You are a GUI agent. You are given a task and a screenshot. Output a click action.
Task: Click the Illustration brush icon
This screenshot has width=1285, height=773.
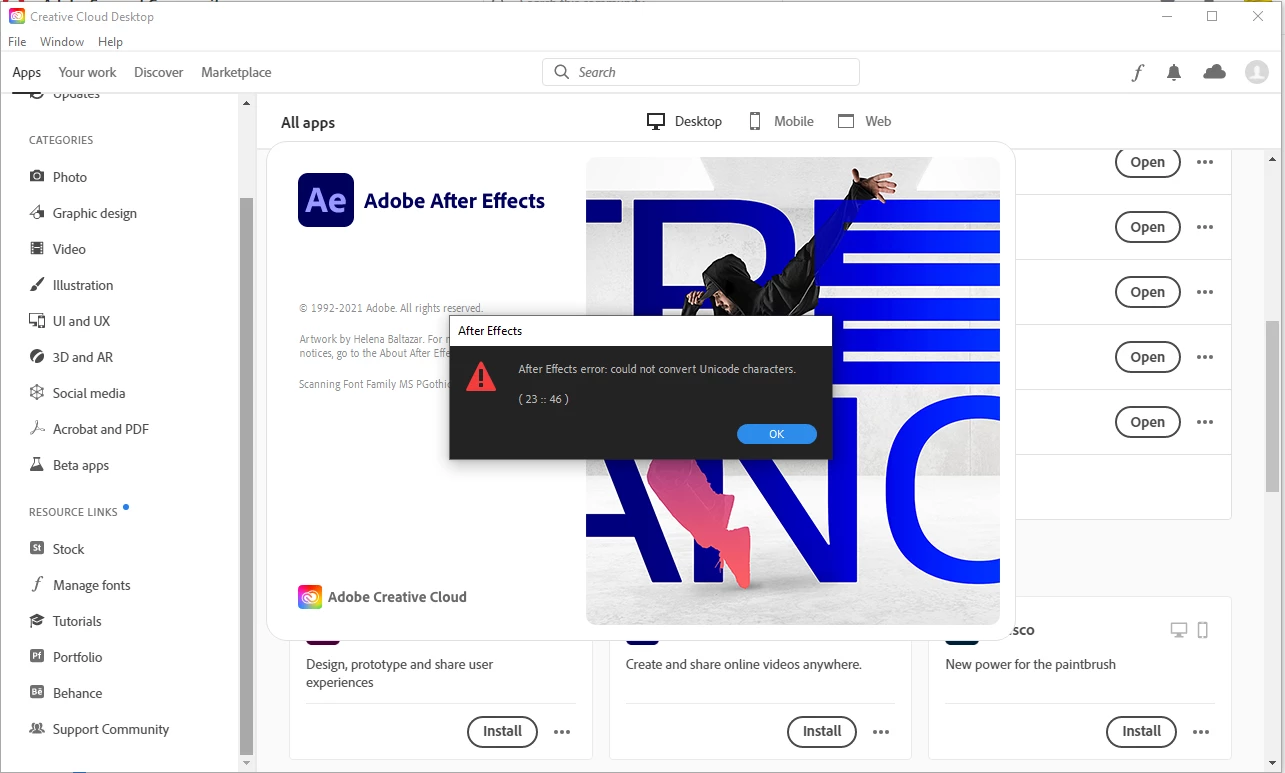37,284
